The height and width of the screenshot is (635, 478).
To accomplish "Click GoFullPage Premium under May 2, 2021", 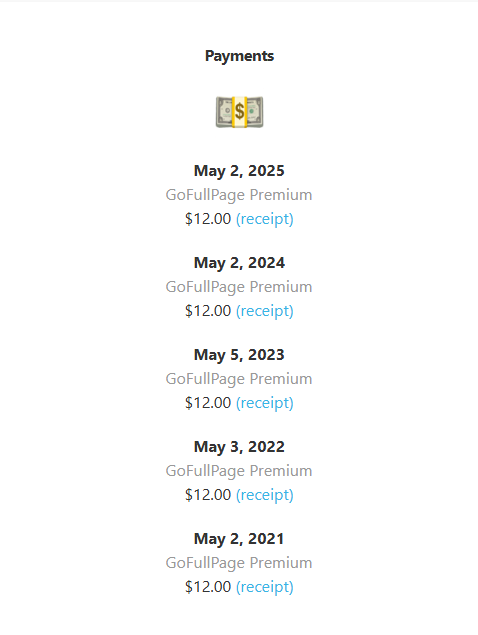I will click(x=239, y=563).
